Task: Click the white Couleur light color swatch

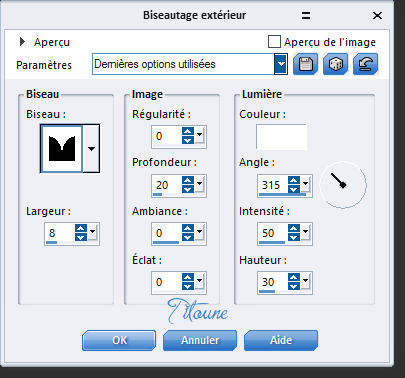Action: pyautogui.click(x=281, y=137)
